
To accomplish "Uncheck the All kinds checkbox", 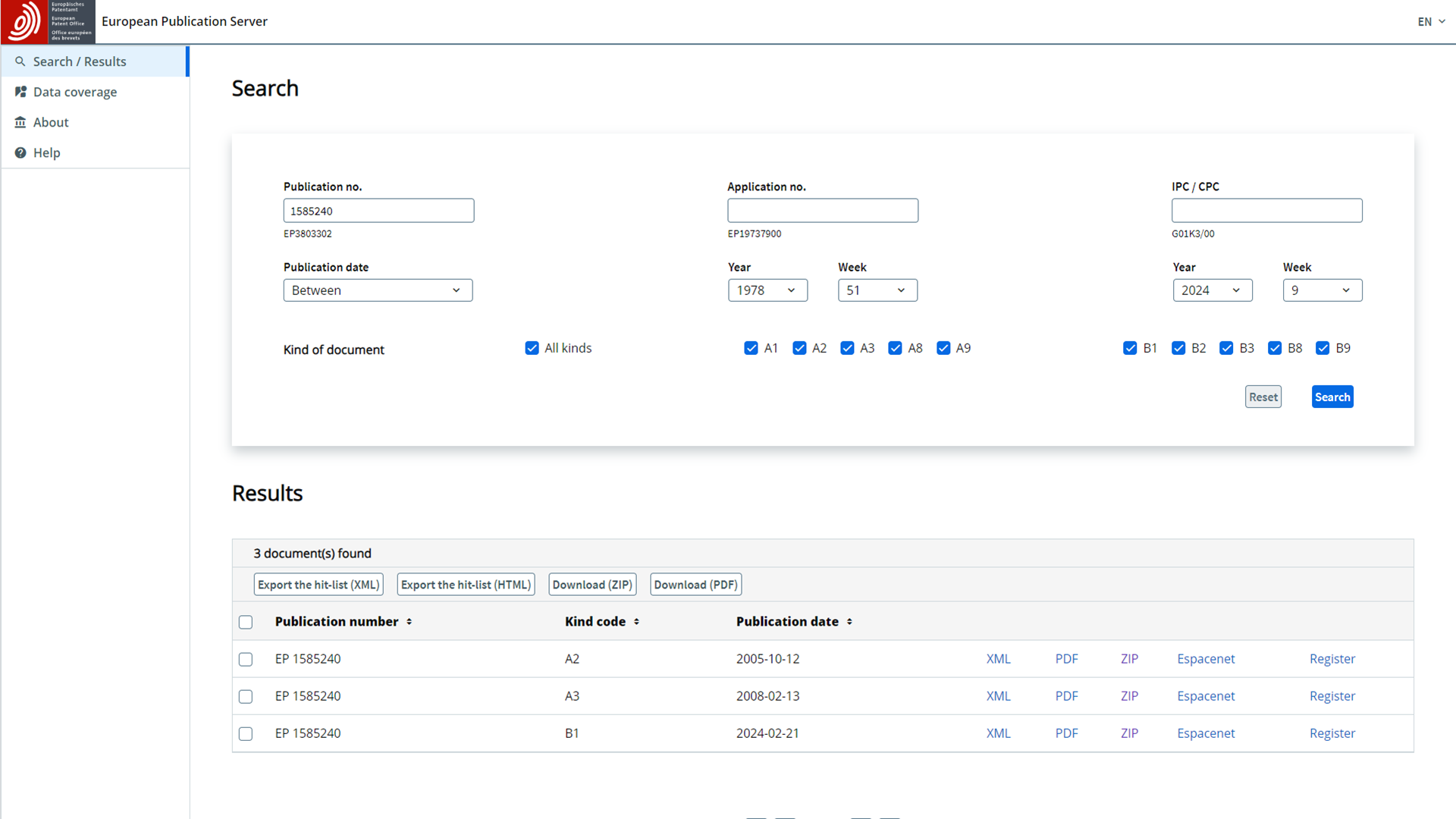I will point(532,348).
